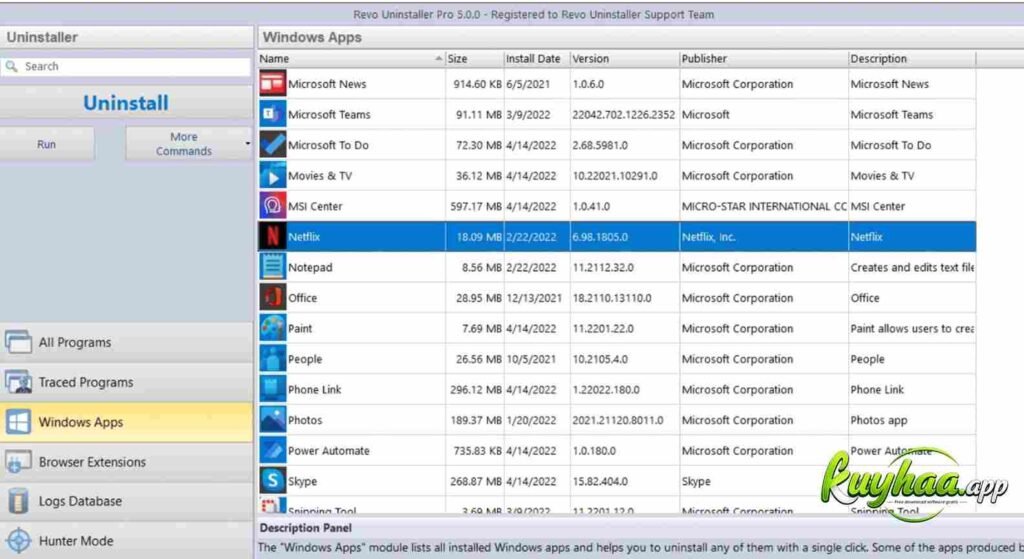Click the Microsoft Teams app icon
1024x559 pixels.
point(272,114)
